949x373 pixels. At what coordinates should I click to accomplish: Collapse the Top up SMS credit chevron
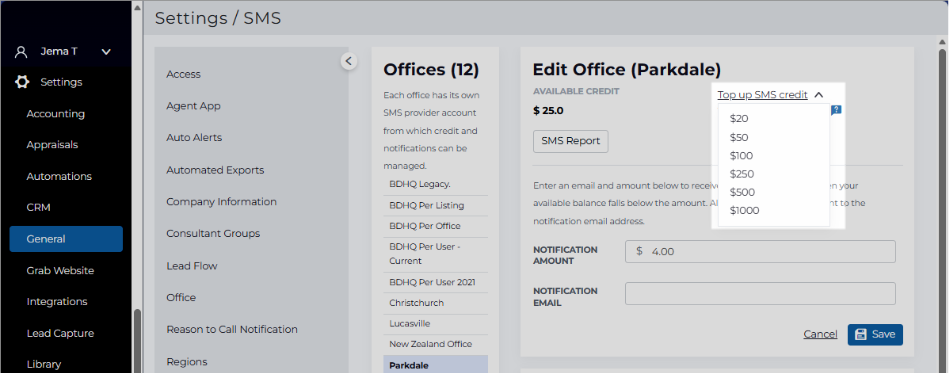point(819,95)
